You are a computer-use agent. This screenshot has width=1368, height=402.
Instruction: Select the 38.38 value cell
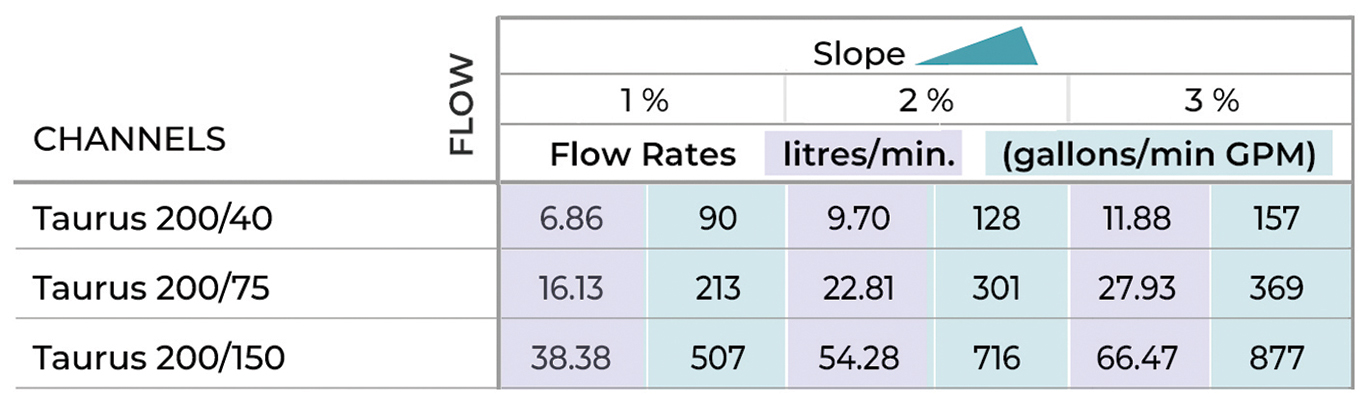point(573,357)
